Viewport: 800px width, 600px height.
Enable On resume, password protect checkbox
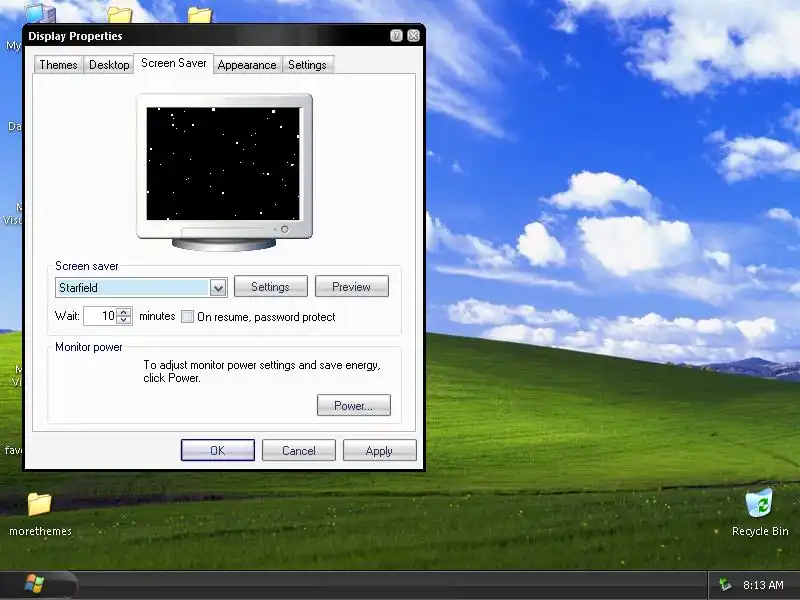(x=187, y=316)
